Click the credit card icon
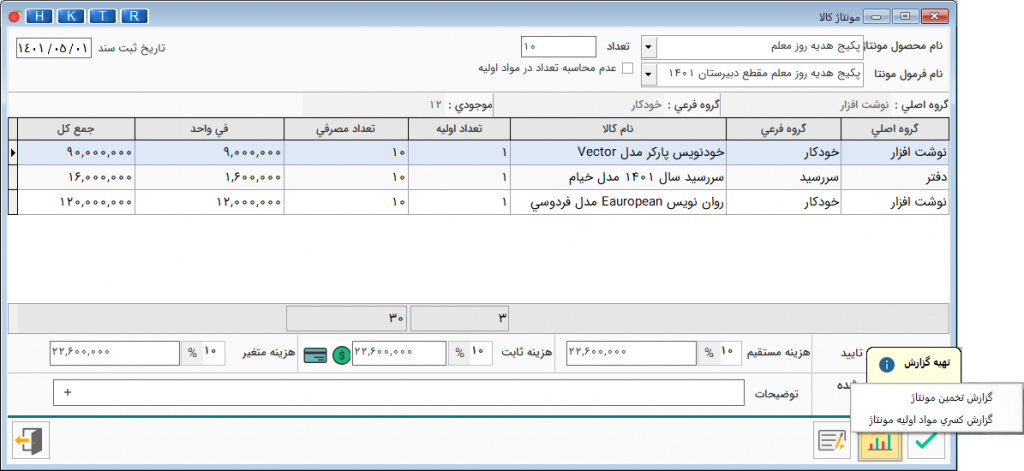 tap(316, 356)
